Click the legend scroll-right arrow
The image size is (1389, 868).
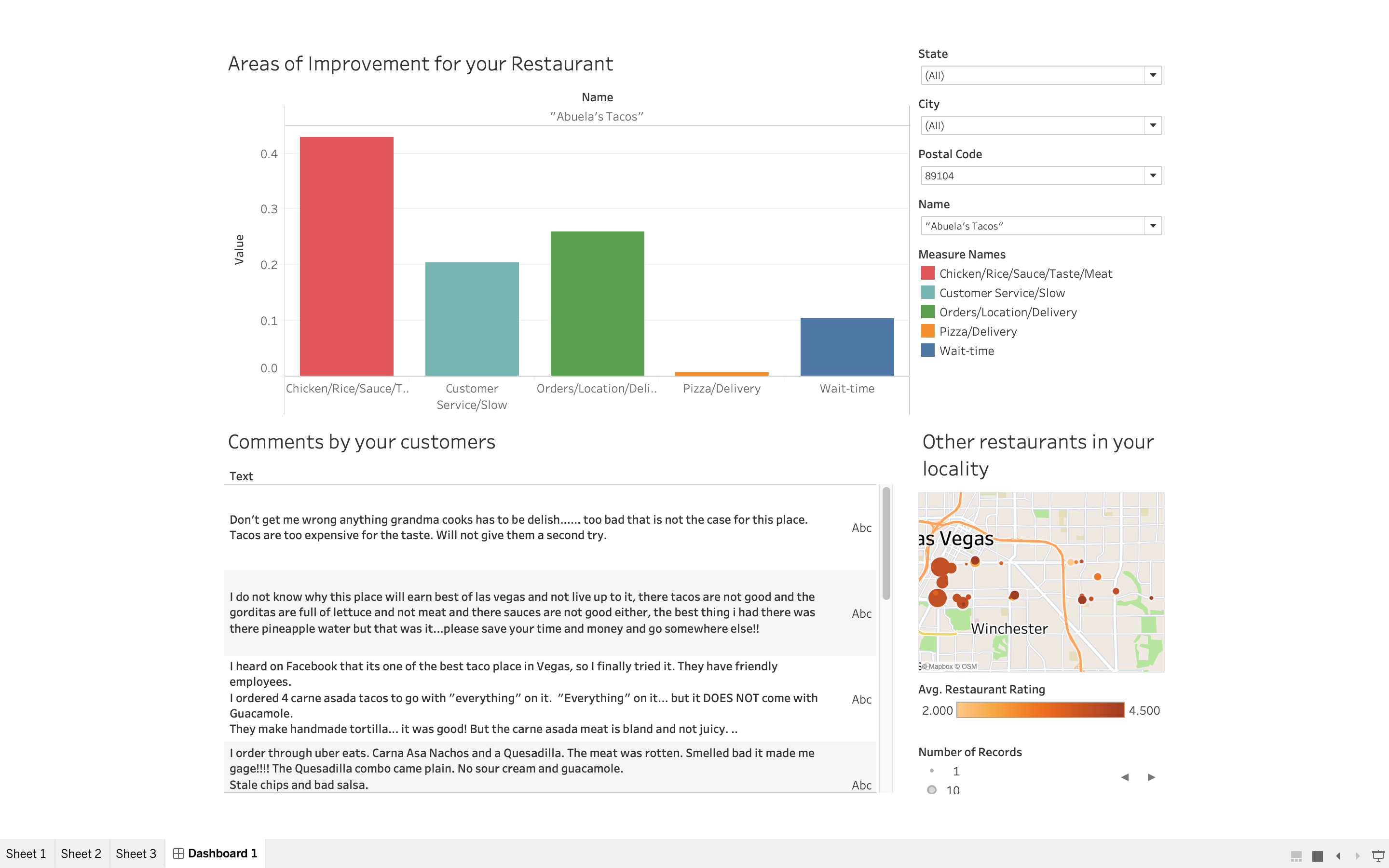coord(1151,777)
